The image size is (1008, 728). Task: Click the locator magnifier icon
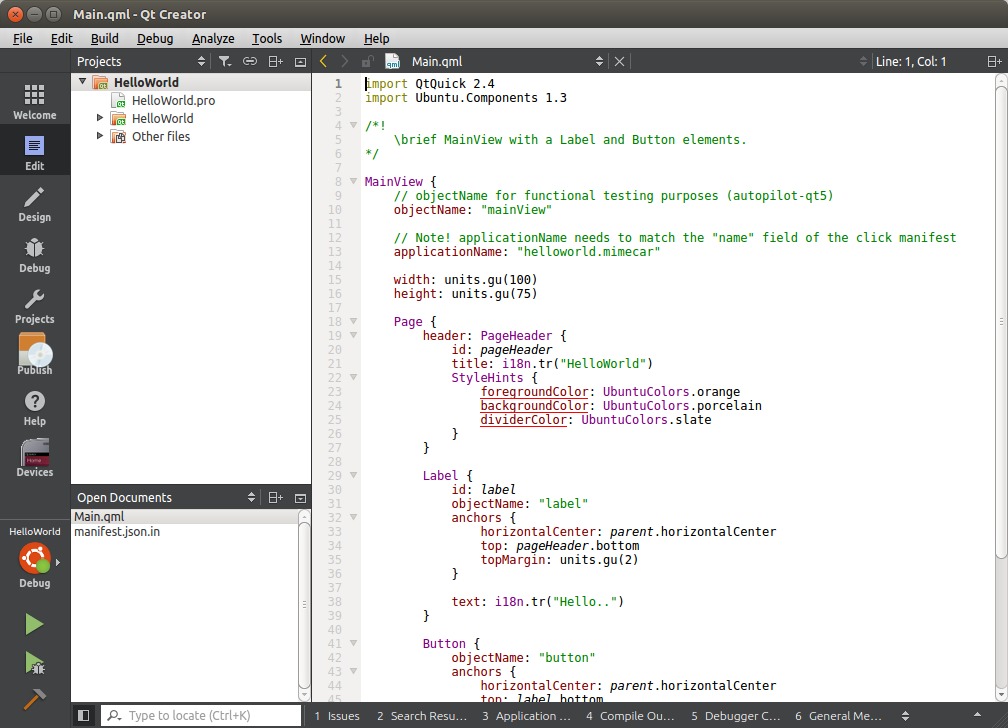tap(114, 715)
